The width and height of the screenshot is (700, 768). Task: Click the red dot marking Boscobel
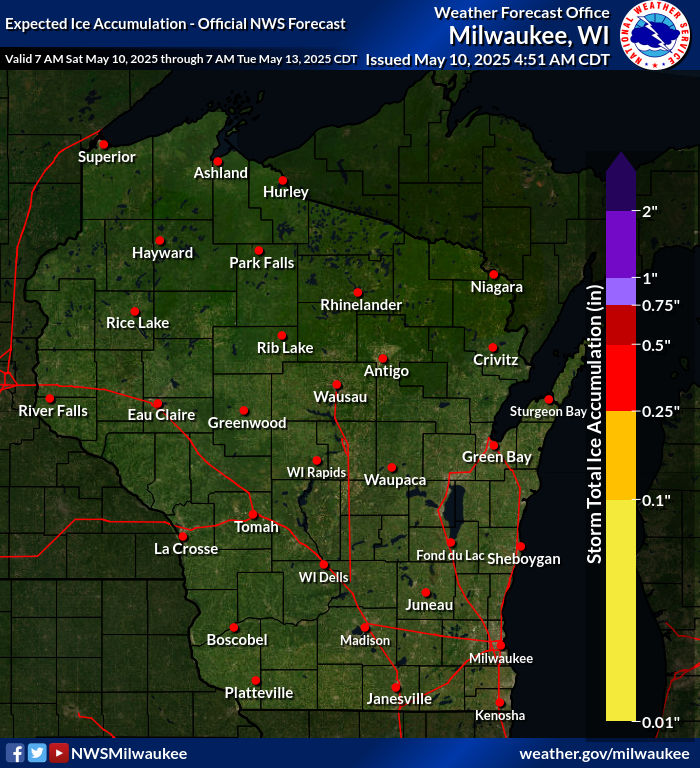click(234, 627)
